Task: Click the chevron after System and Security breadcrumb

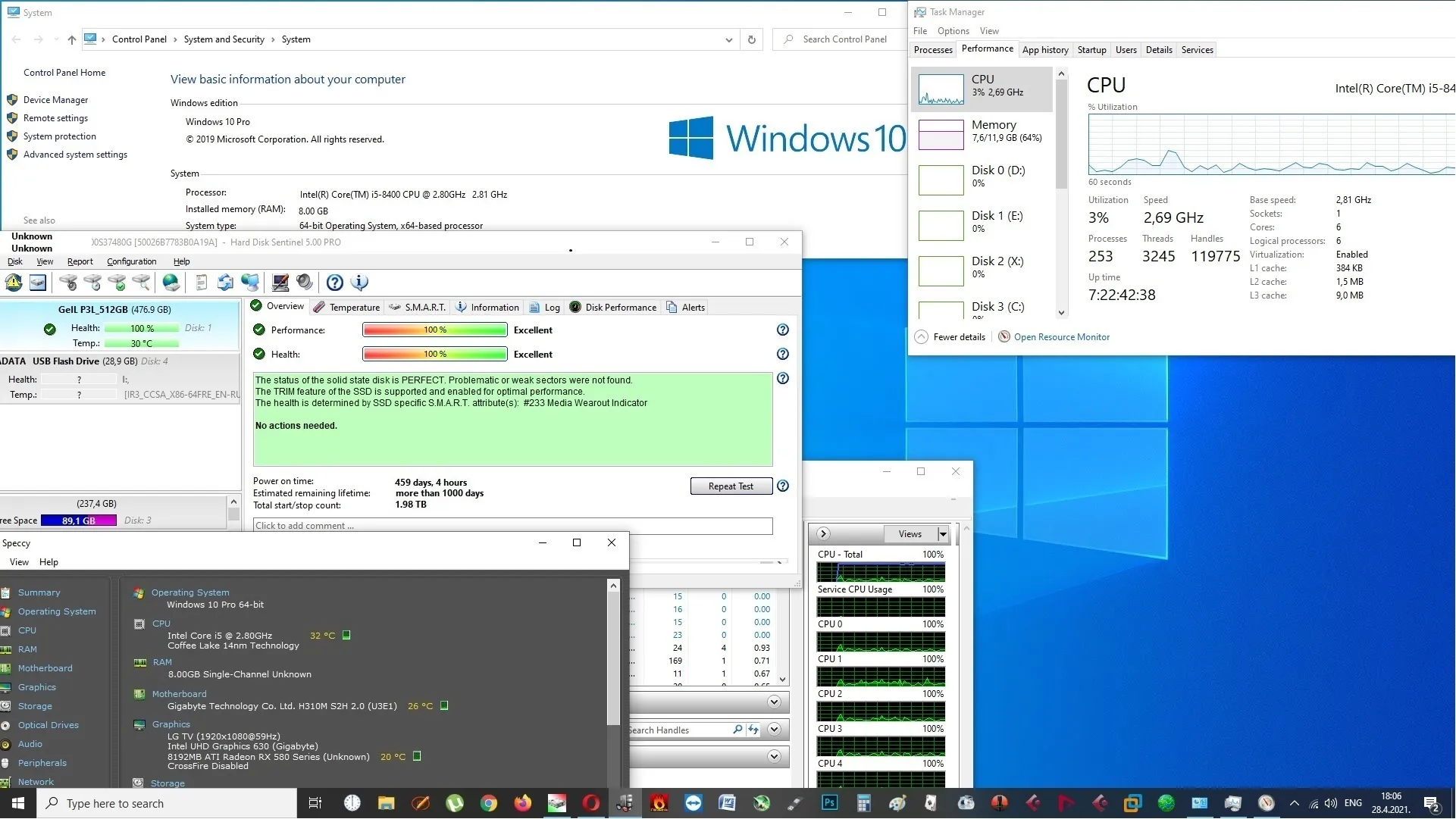Action: point(273,39)
